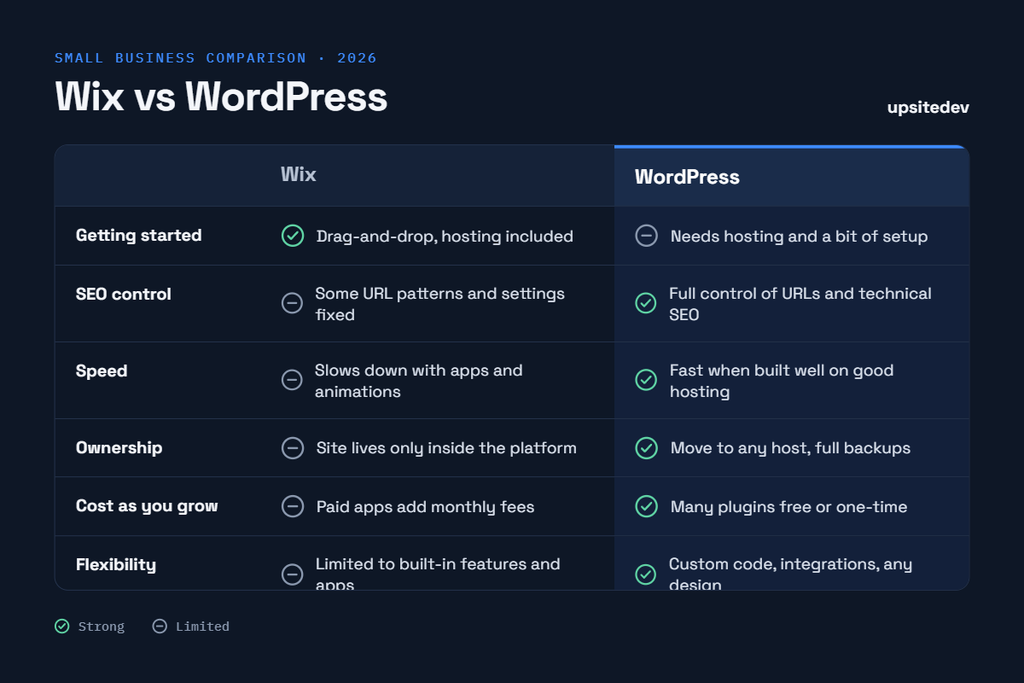The width and height of the screenshot is (1024, 683).
Task: Select the "Speed" row label
Action: point(101,371)
